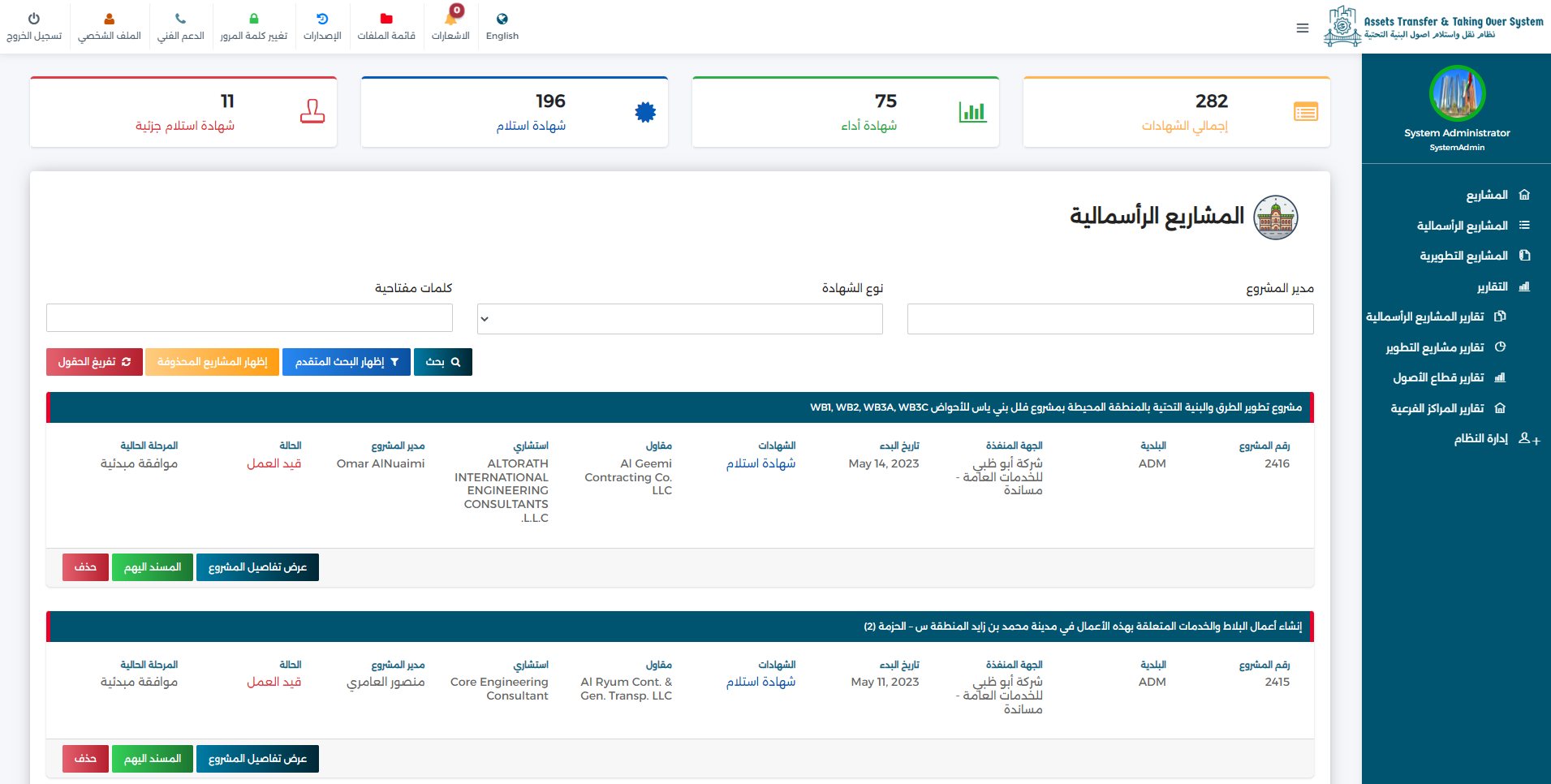
Task: Click إظهار المشاريع المحذوفة button
Action: pos(212,362)
